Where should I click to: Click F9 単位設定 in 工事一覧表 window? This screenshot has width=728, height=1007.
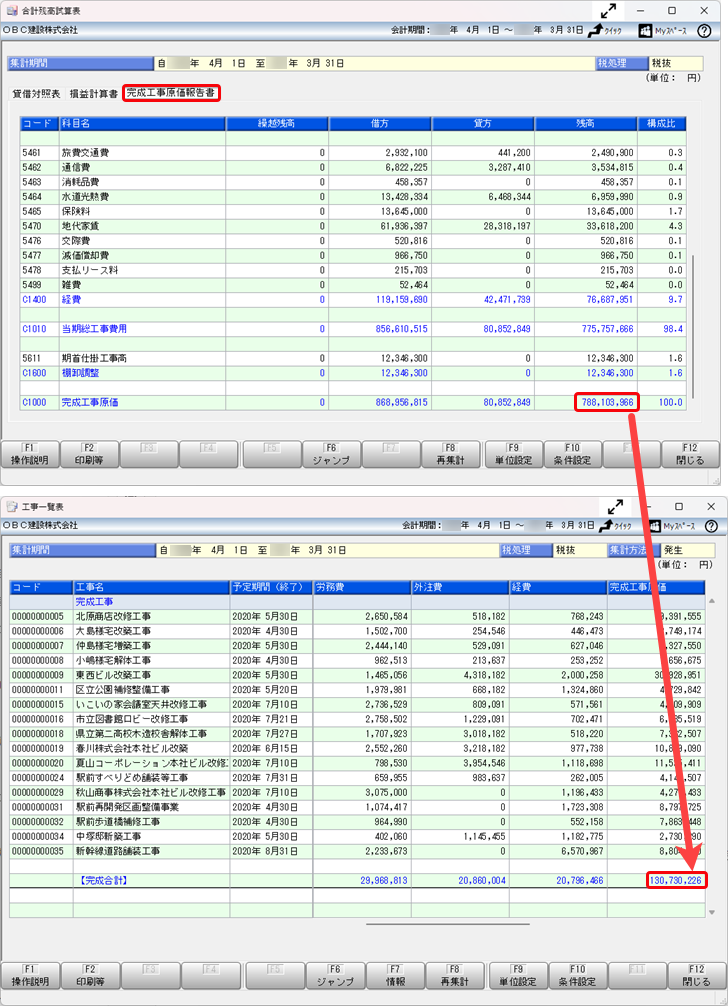(x=518, y=976)
